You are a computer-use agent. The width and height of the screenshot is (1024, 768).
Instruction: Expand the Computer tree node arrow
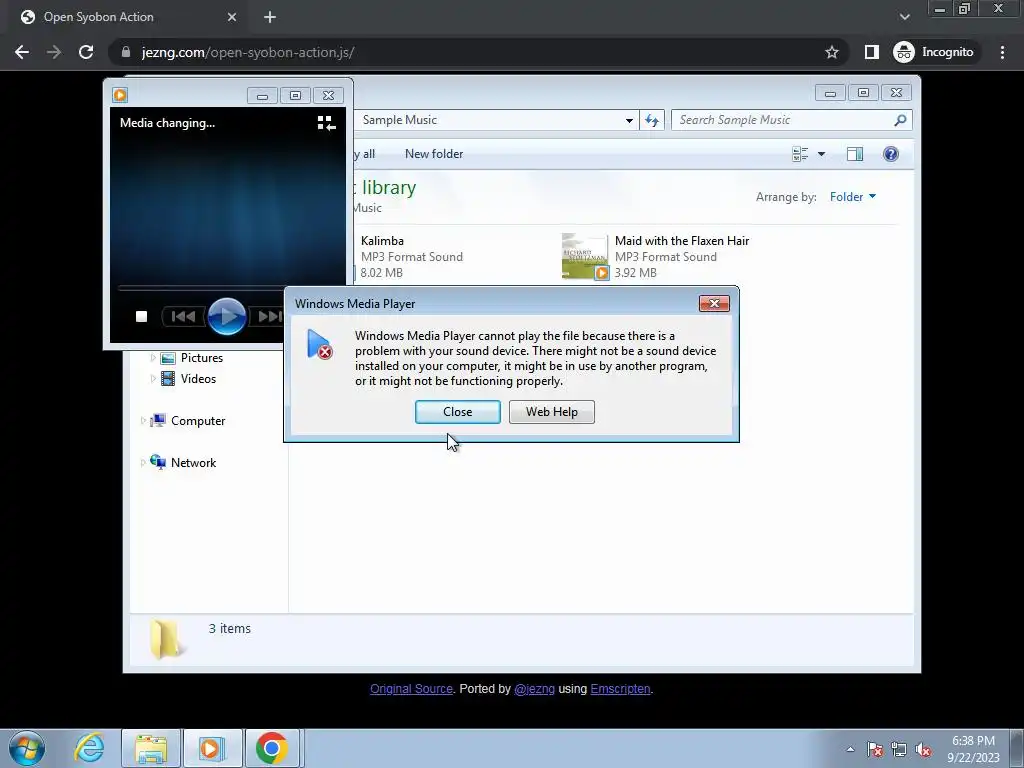point(142,421)
